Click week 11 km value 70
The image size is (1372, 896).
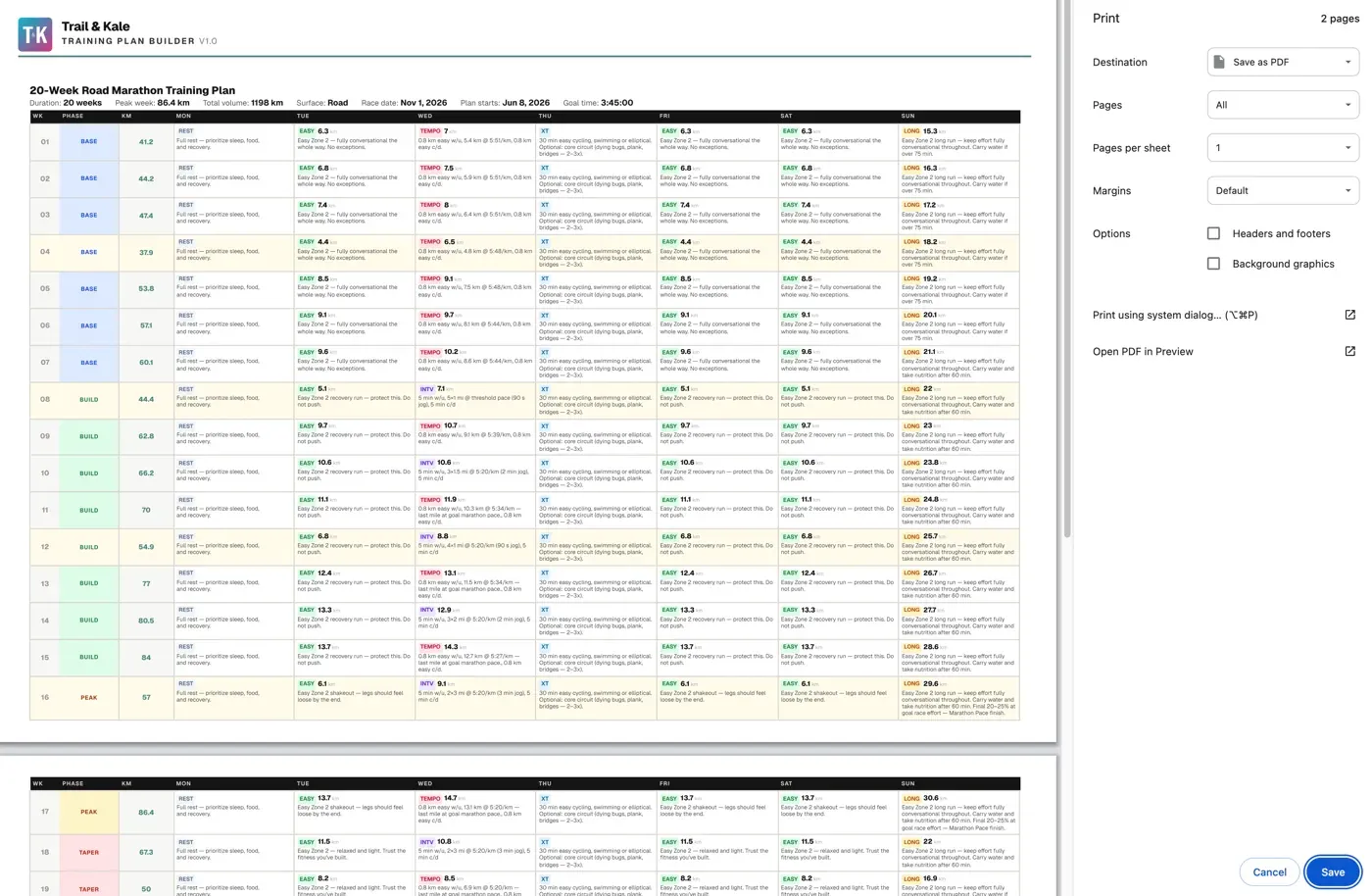click(x=146, y=510)
